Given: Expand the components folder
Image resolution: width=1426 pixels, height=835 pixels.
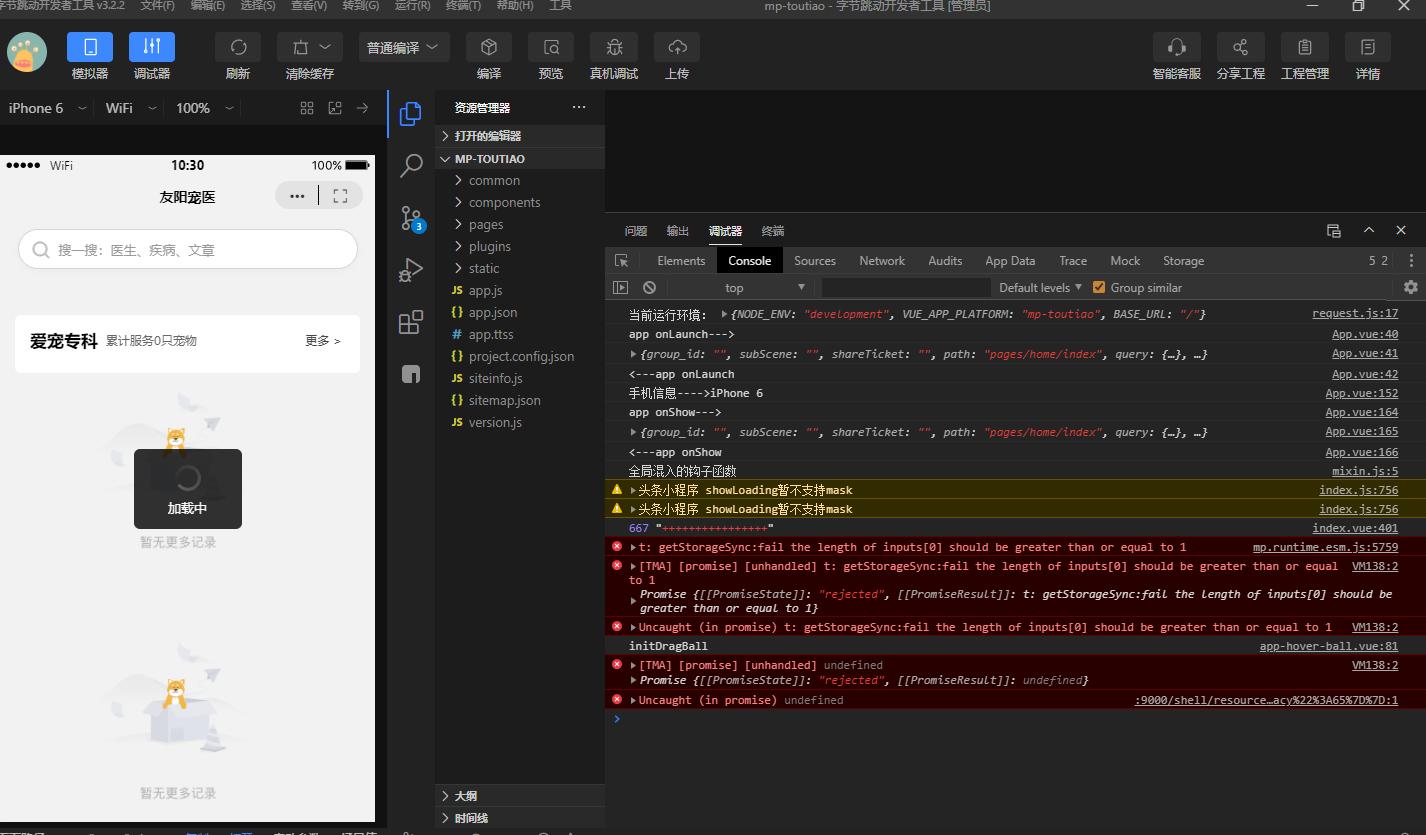Looking at the screenshot, I should point(504,202).
